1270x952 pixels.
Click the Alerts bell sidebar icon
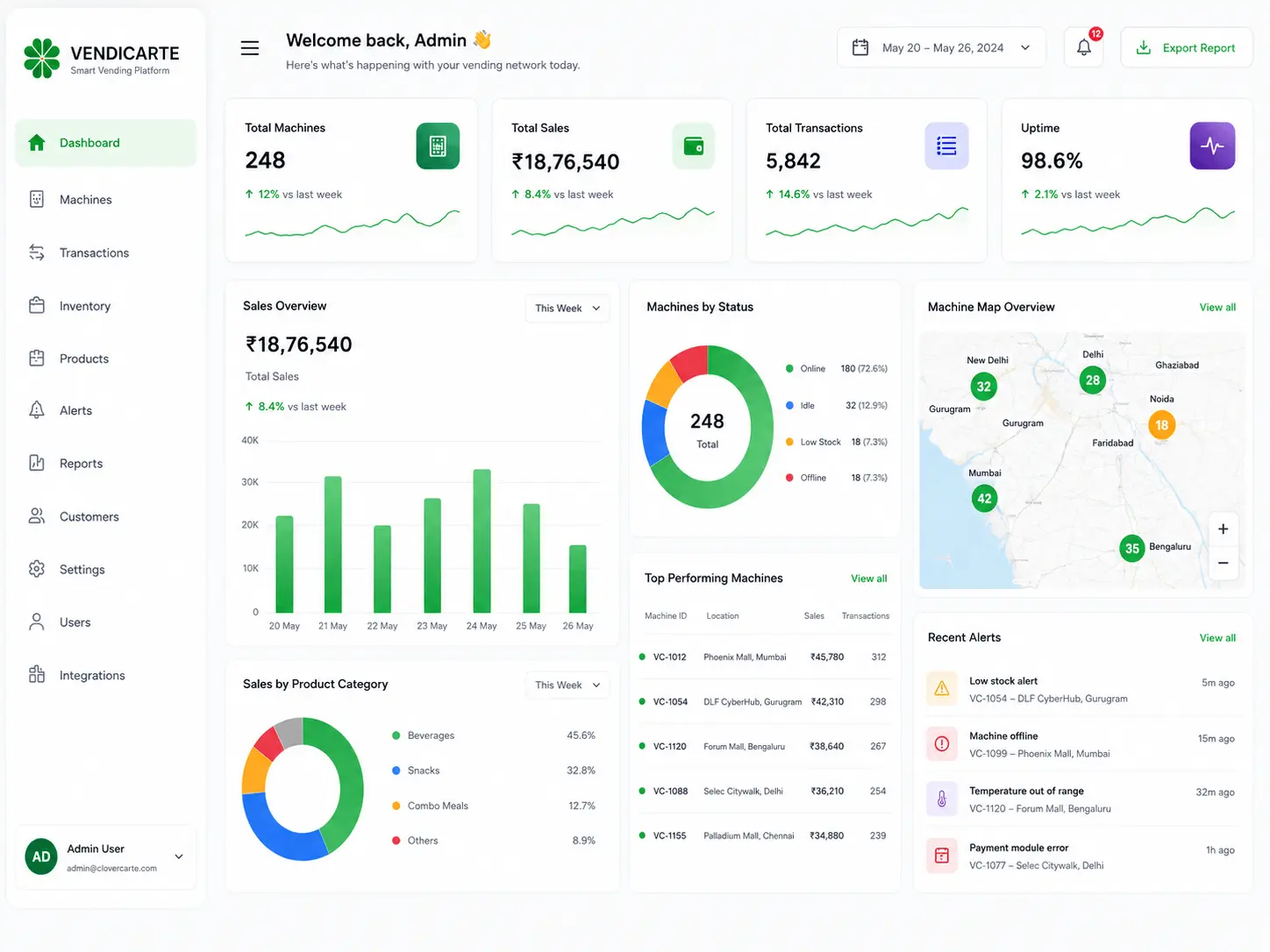37,409
